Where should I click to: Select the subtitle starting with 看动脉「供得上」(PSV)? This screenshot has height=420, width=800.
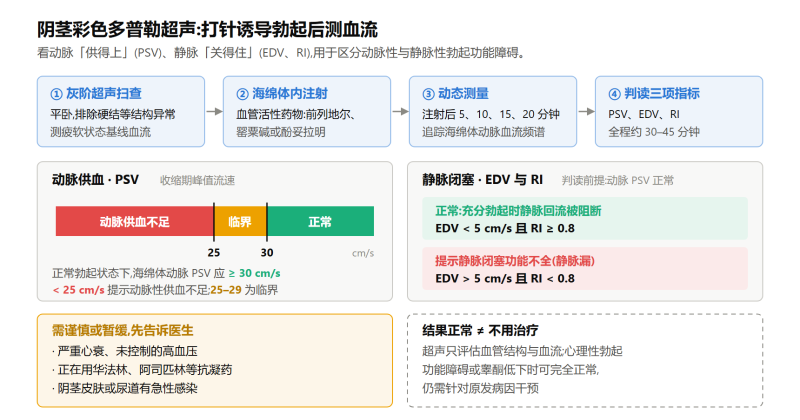pyautogui.click(x=282, y=53)
